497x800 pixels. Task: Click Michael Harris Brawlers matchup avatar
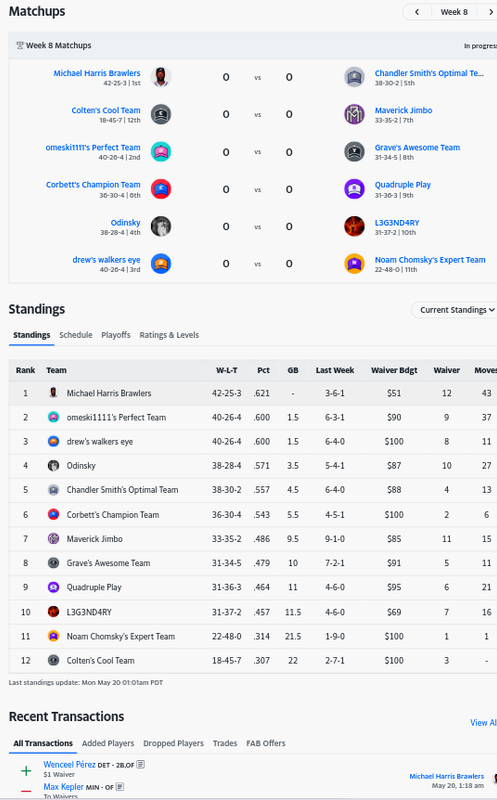coord(161,77)
